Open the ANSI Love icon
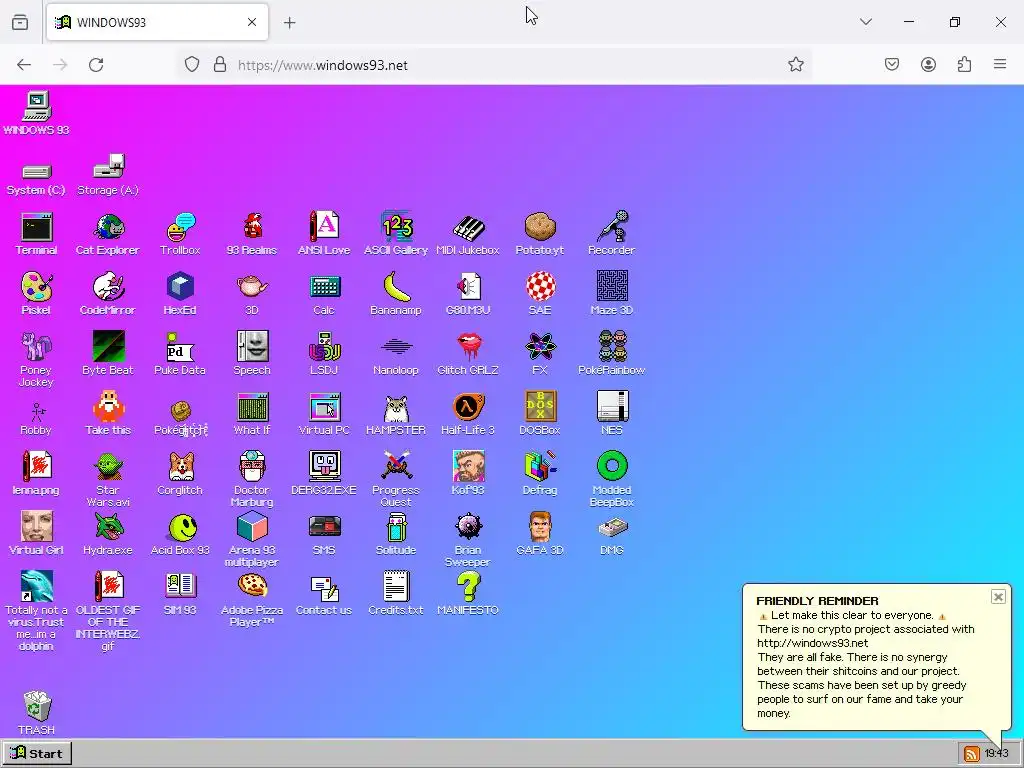Screen dimensions: 1024x768 coord(325,228)
